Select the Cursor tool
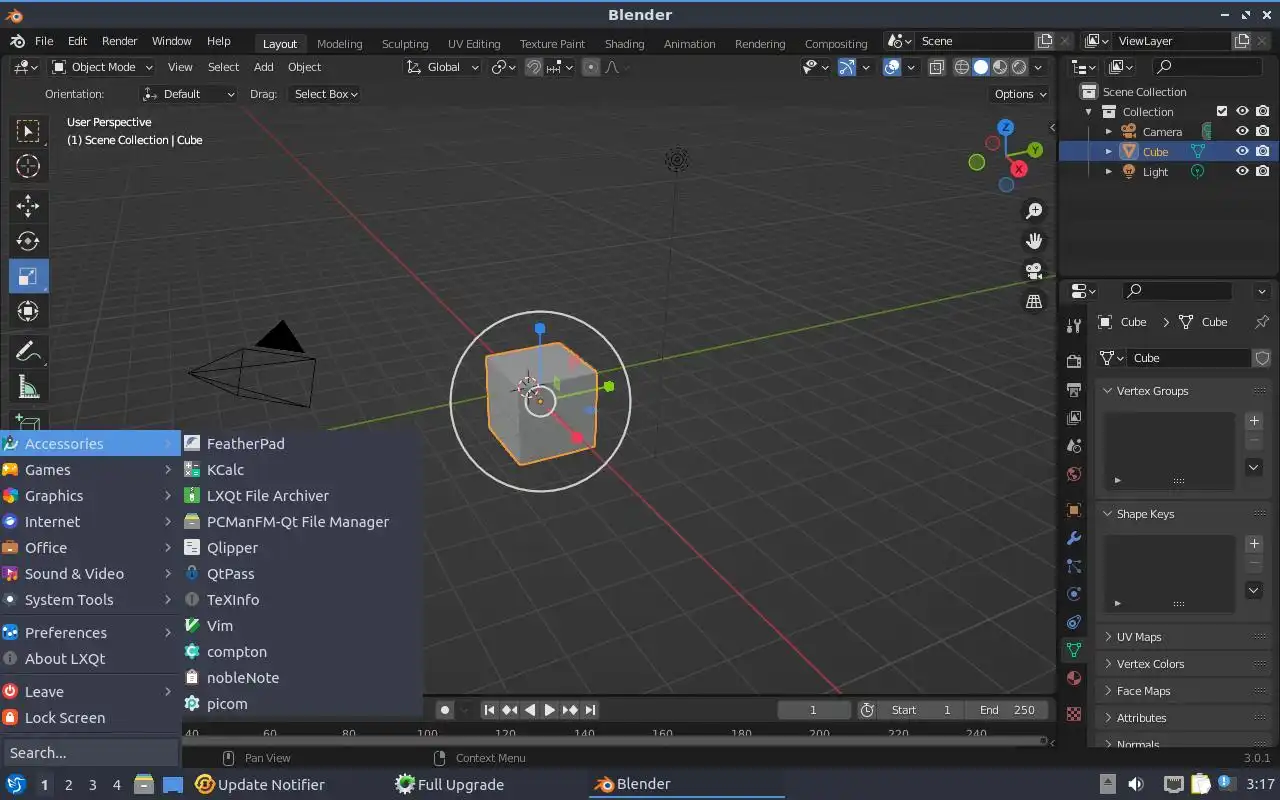1280x800 pixels. (x=28, y=166)
